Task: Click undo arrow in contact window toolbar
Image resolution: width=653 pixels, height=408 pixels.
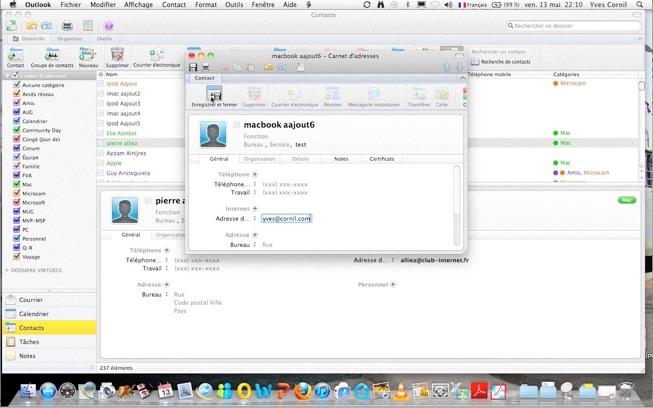Action: point(269,67)
